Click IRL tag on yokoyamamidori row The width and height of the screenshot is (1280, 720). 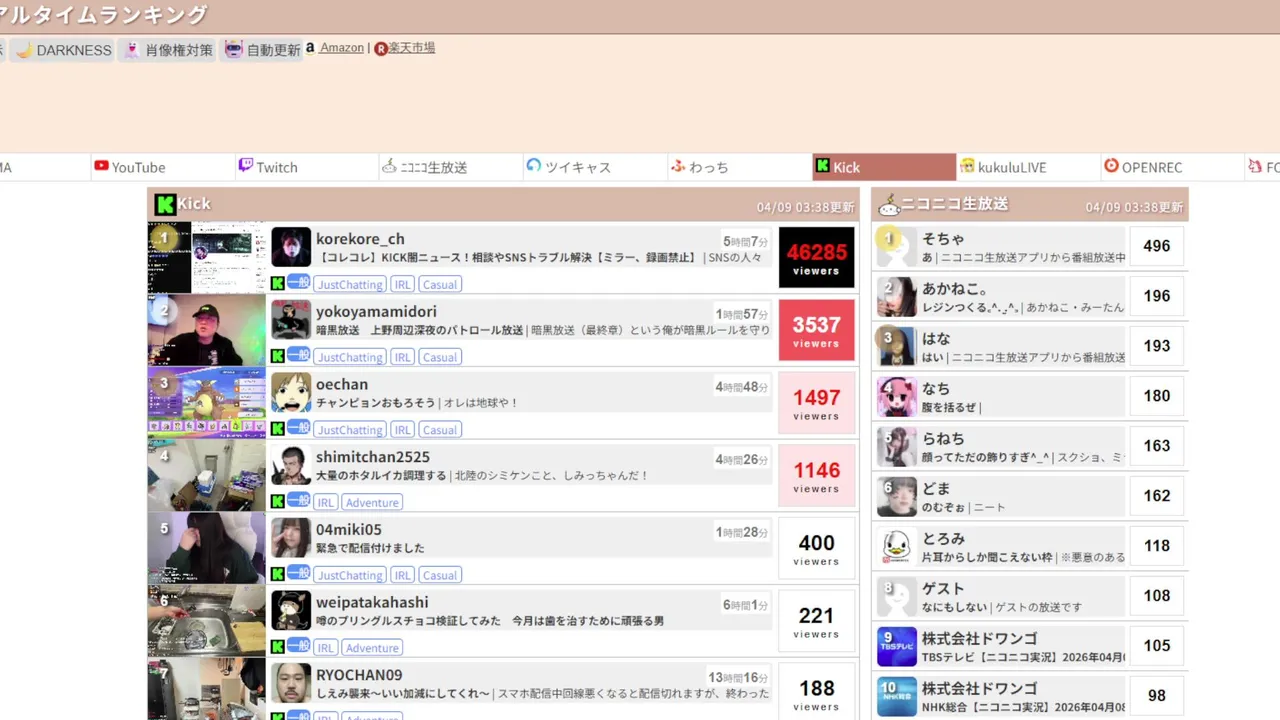pos(402,357)
